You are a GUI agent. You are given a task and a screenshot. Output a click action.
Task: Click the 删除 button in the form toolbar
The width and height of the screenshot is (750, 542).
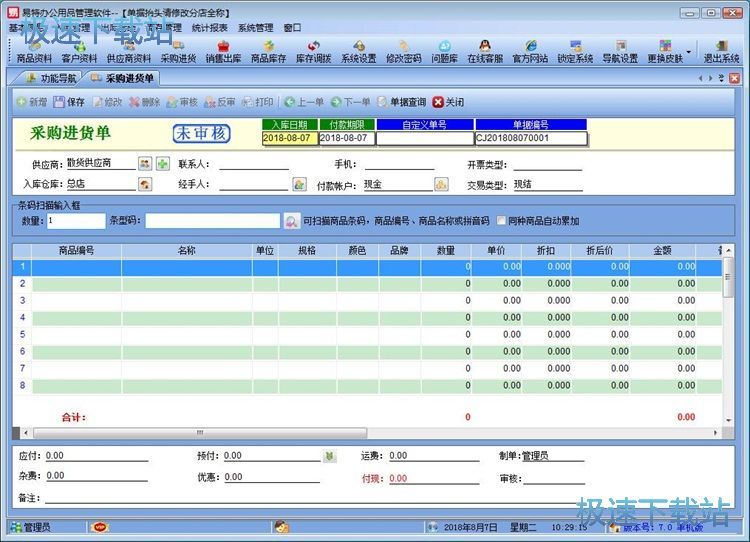click(144, 102)
